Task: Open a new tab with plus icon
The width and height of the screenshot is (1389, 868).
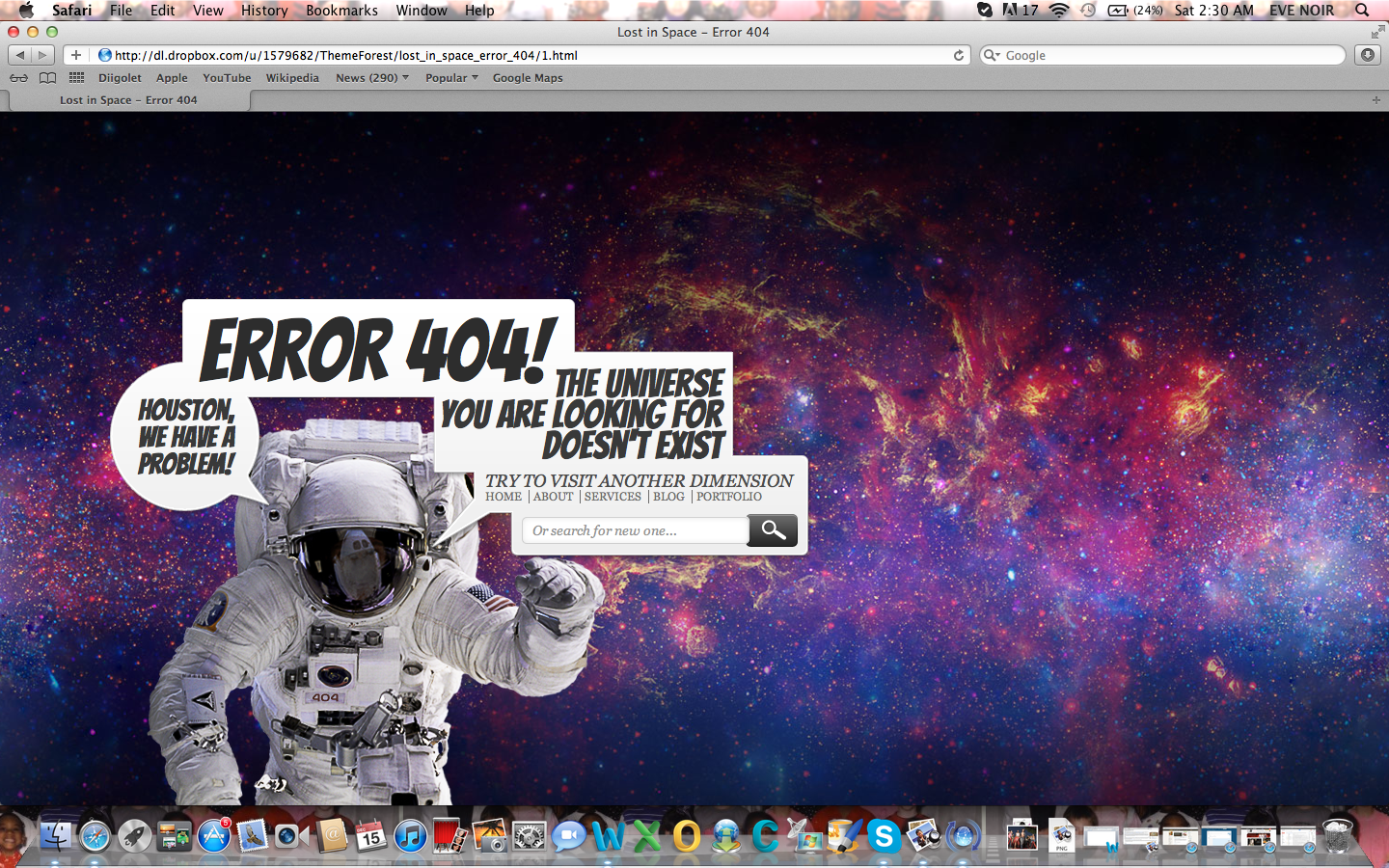Action: coord(1375,100)
